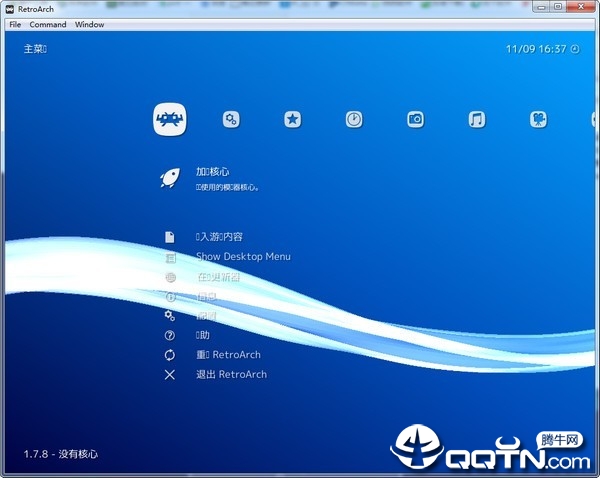Maximize the RetroArch window
Screen dimensions: 600x478
[558, 7]
